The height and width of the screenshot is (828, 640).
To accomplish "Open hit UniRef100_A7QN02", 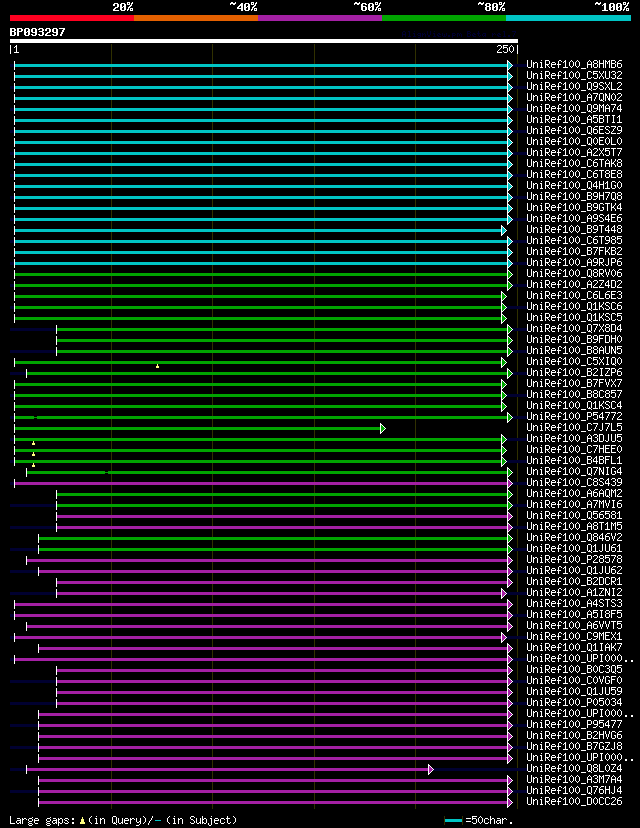I will pyautogui.click(x=574, y=98).
